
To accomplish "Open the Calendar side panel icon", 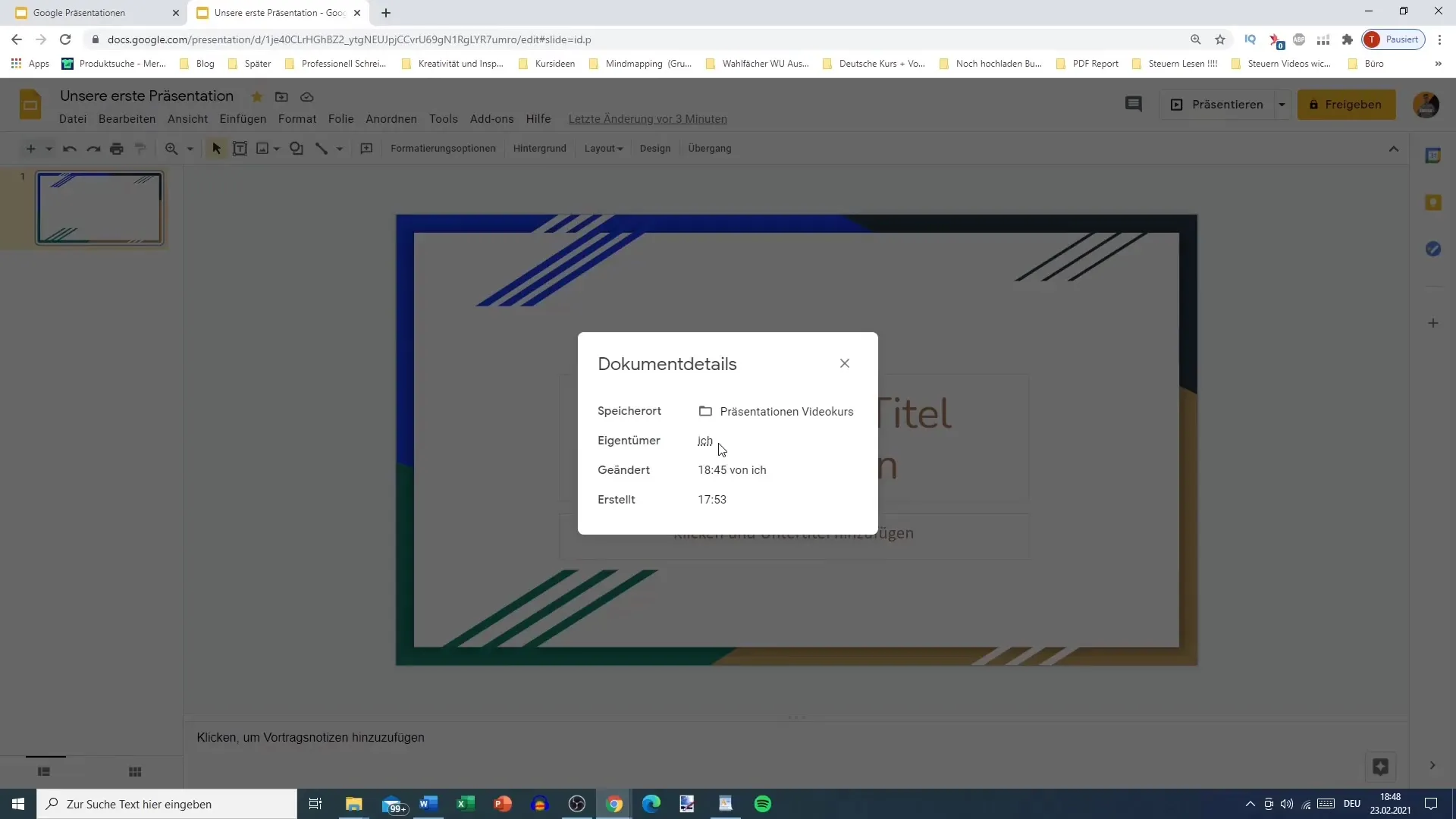I will coord(1433,155).
